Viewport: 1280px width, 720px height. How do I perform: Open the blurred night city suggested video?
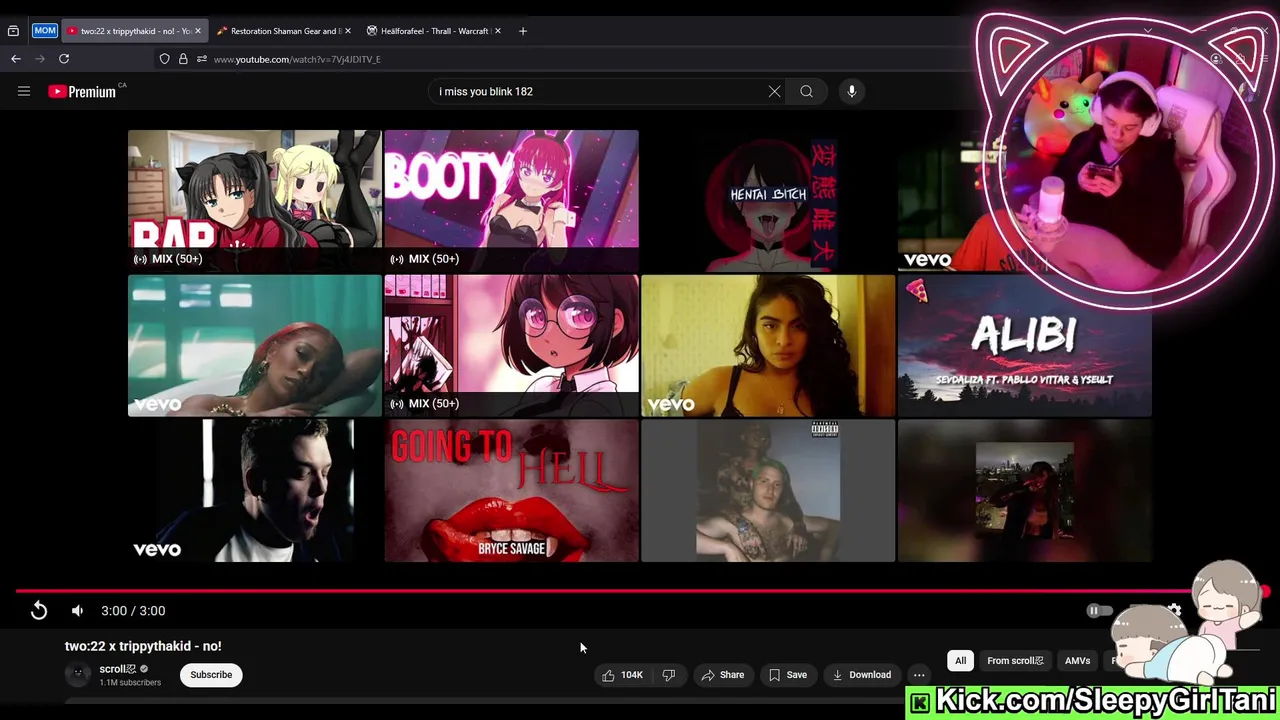(x=1024, y=491)
